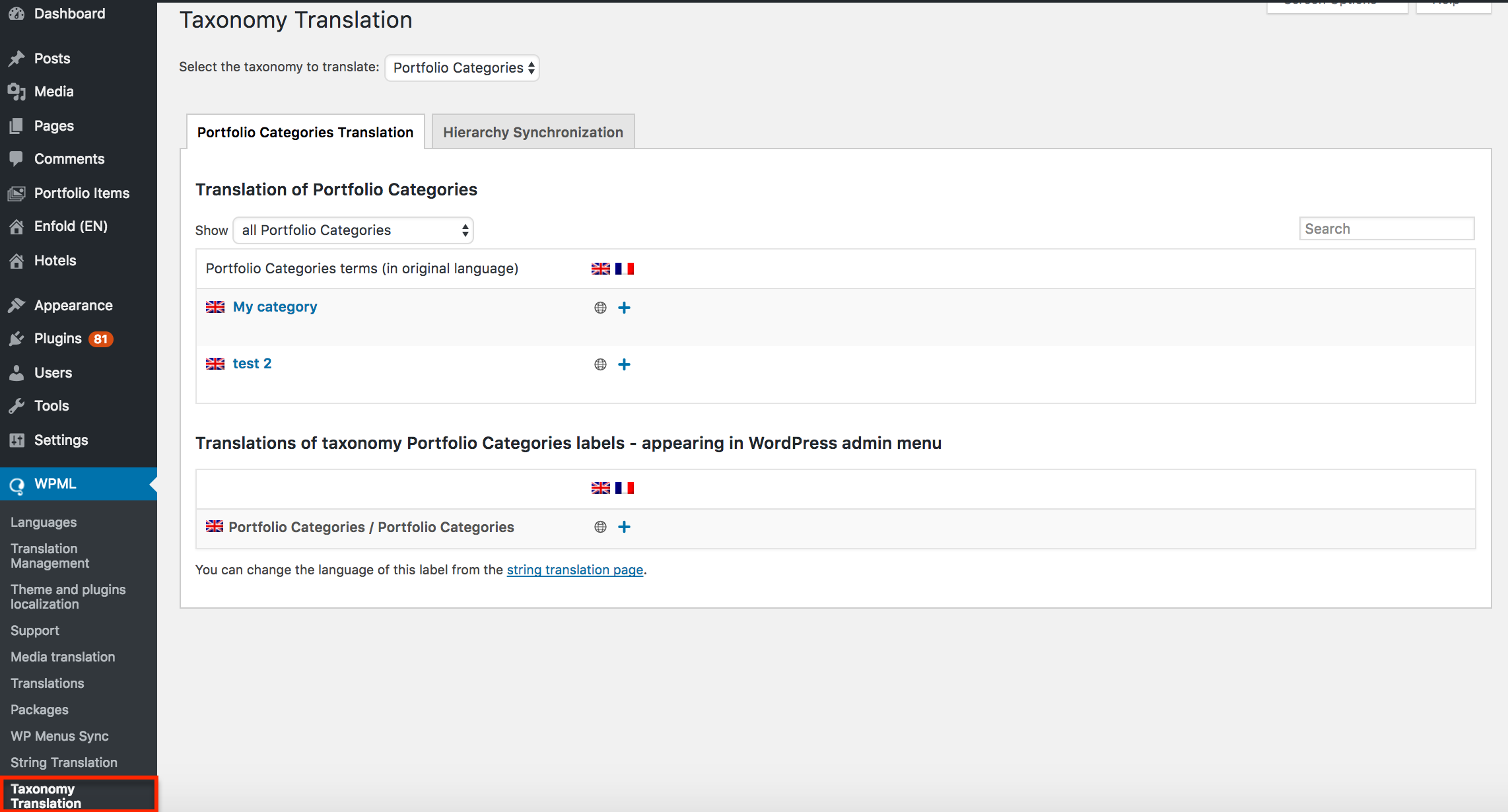
Task: Follow the string translation page link
Action: click(x=575, y=570)
